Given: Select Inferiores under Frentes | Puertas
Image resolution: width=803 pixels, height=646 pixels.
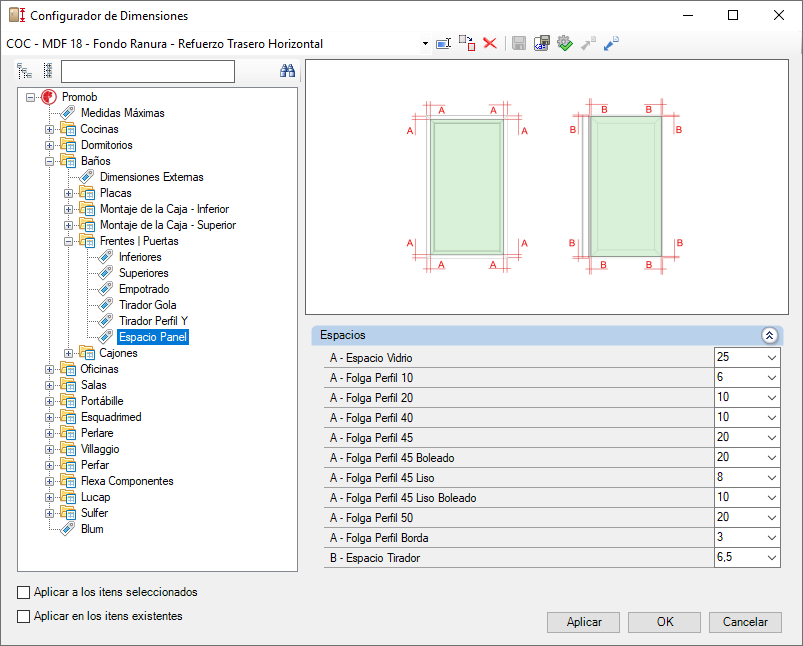Looking at the screenshot, I should [x=140, y=257].
